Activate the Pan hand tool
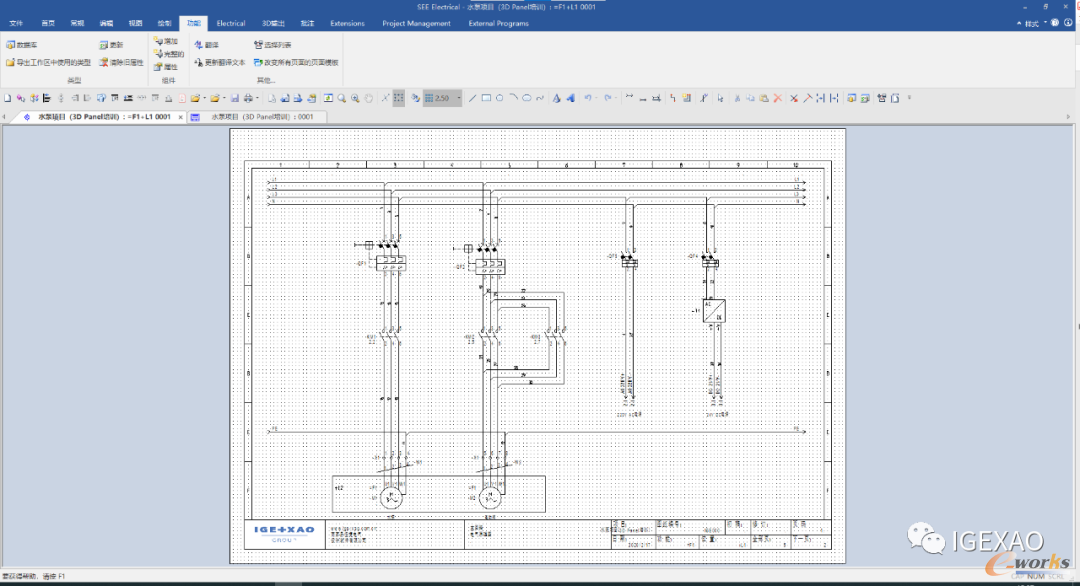The image size is (1080, 586). [368, 98]
